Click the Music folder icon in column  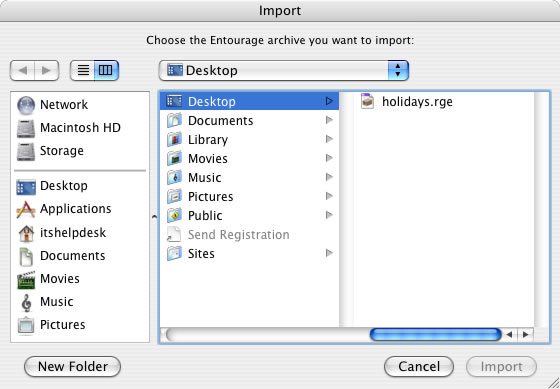[175, 177]
